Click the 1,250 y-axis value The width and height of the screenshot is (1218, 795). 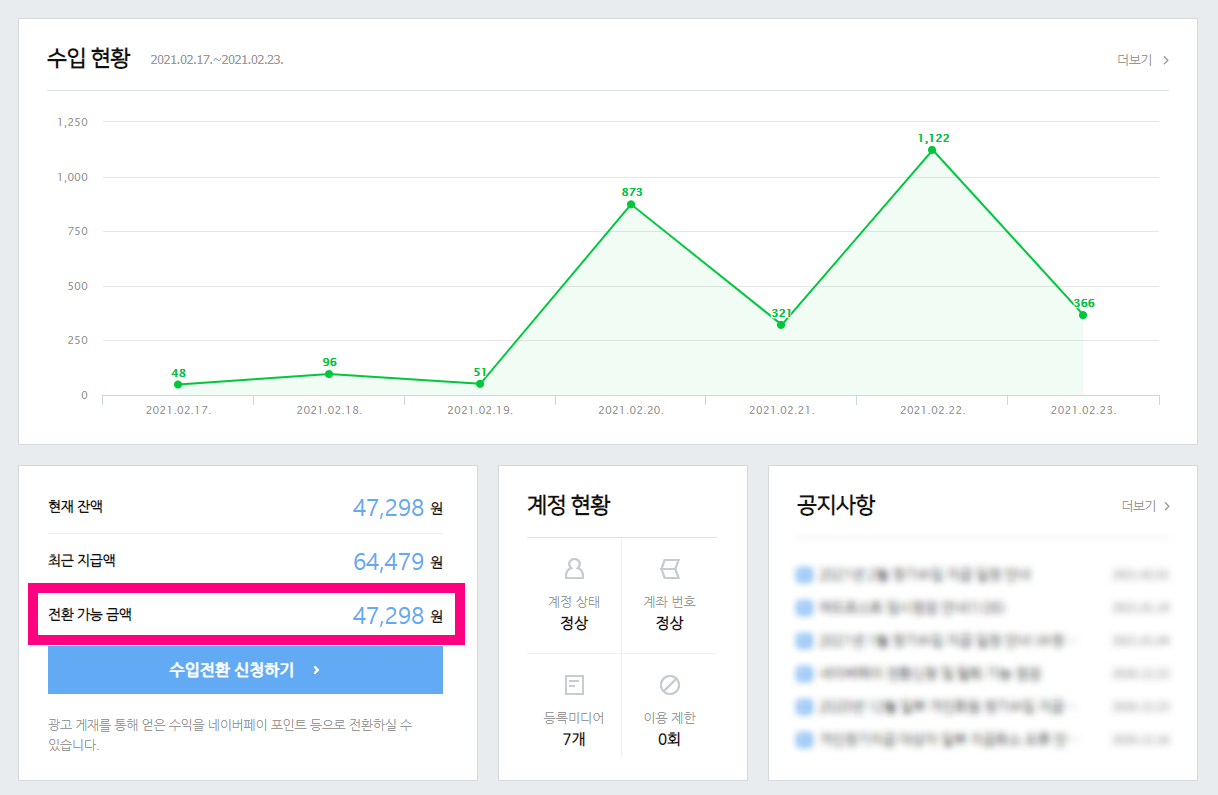(x=73, y=122)
